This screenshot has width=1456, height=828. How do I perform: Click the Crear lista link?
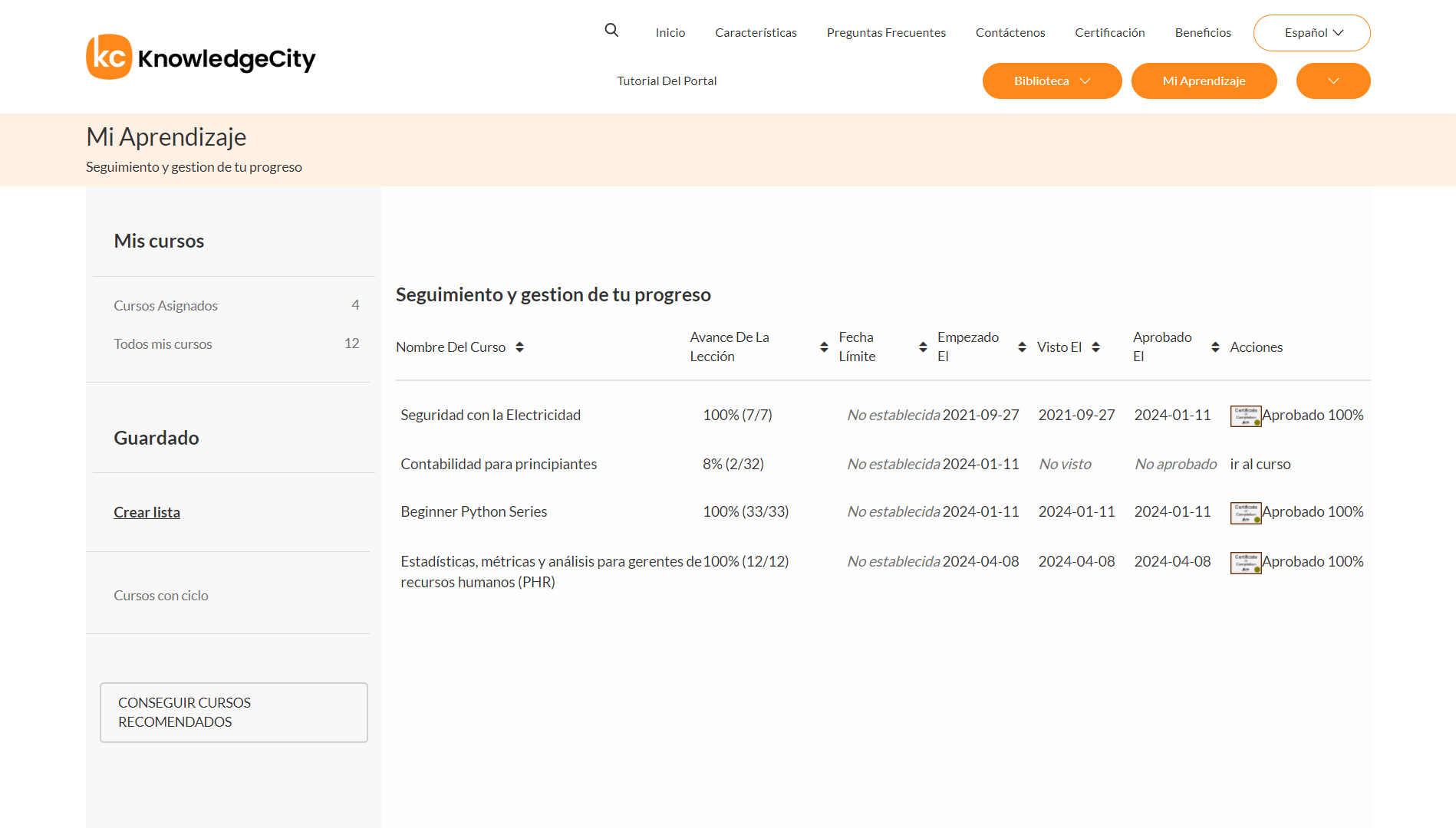click(147, 512)
